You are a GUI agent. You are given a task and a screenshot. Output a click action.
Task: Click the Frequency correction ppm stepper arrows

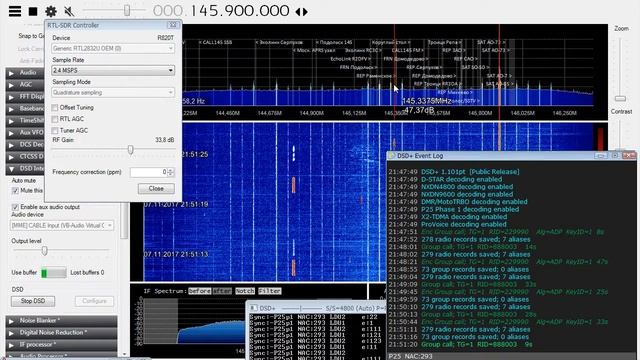click(171, 172)
